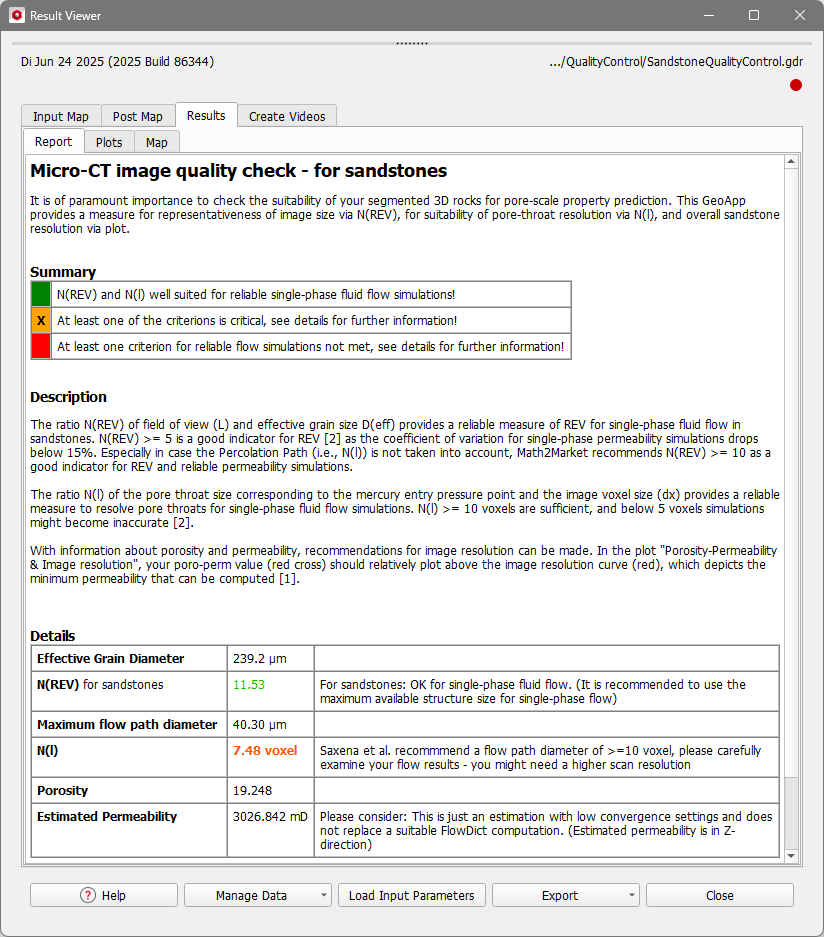Maximize the Result Viewer window
The image size is (824, 937).
pyautogui.click(x=754, y=16)
